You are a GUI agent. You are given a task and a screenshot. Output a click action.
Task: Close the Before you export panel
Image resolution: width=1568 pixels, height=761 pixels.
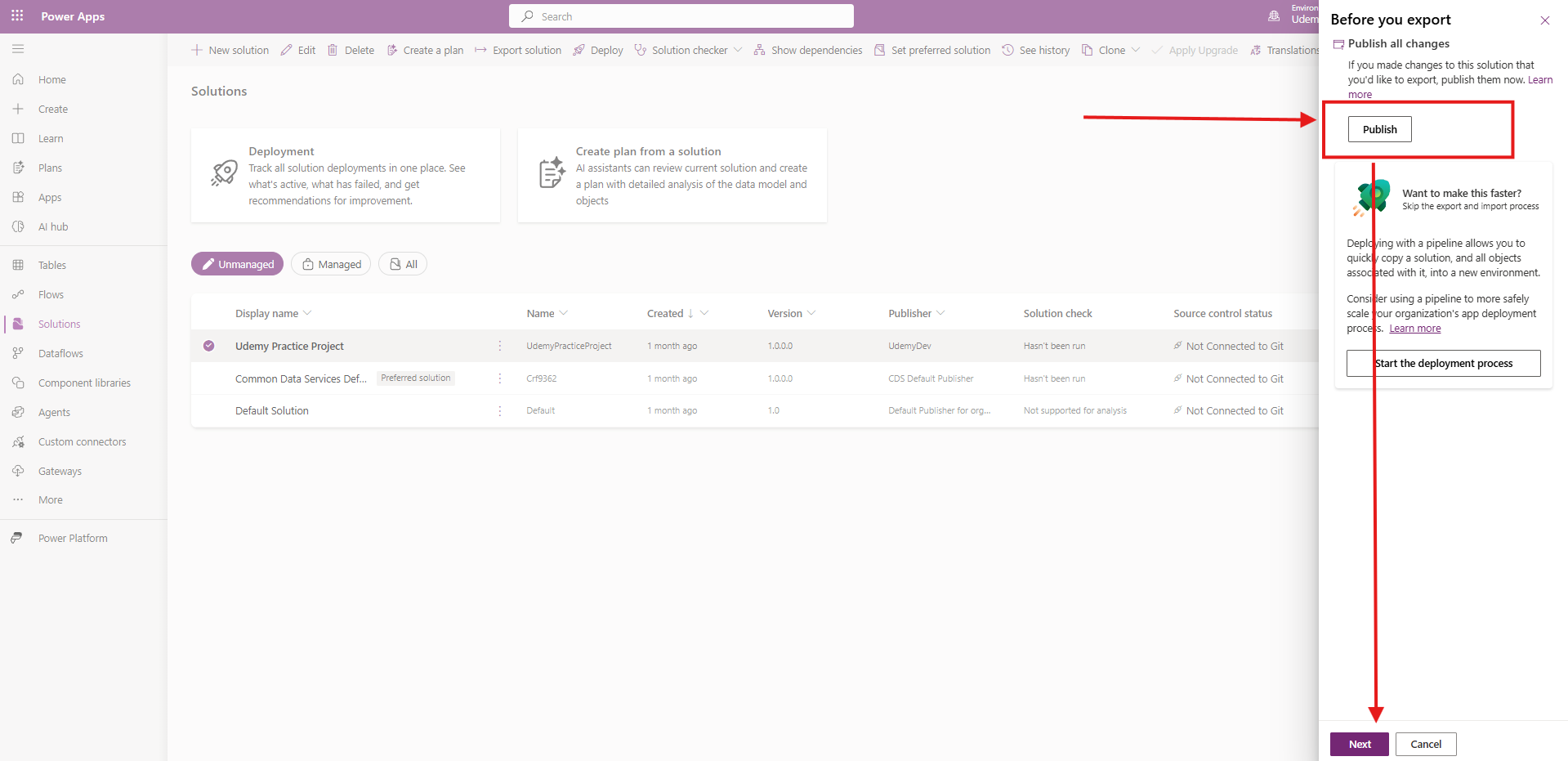(x=1544, y=20)
